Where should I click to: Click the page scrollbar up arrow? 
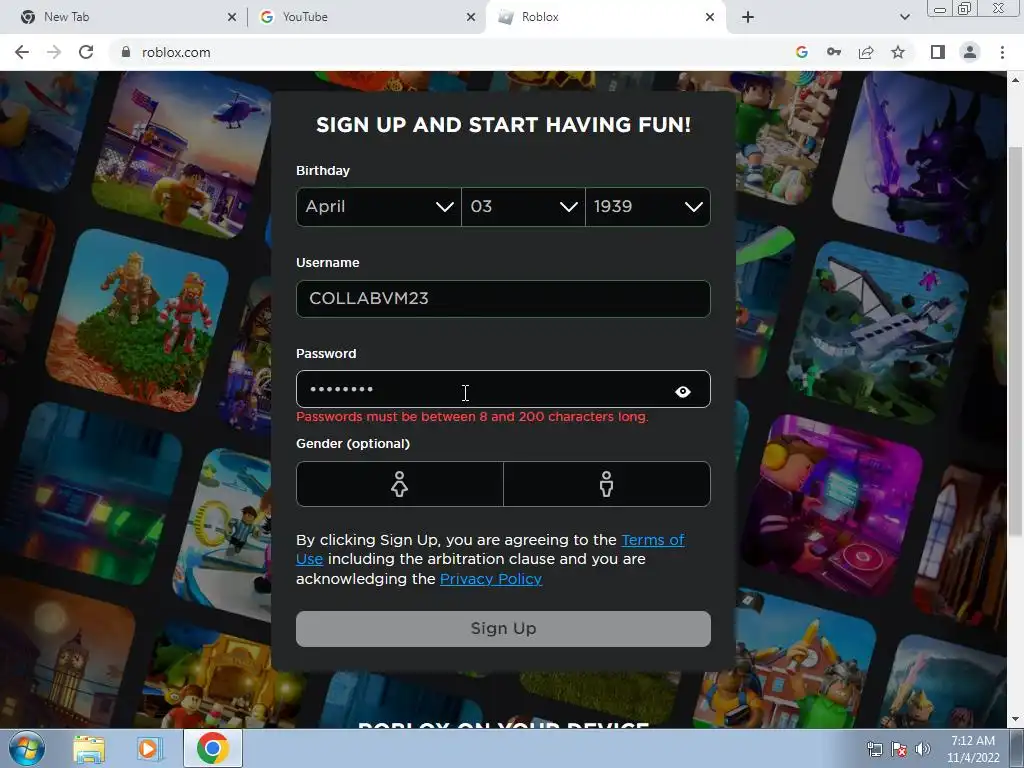tap(1015, 80)
